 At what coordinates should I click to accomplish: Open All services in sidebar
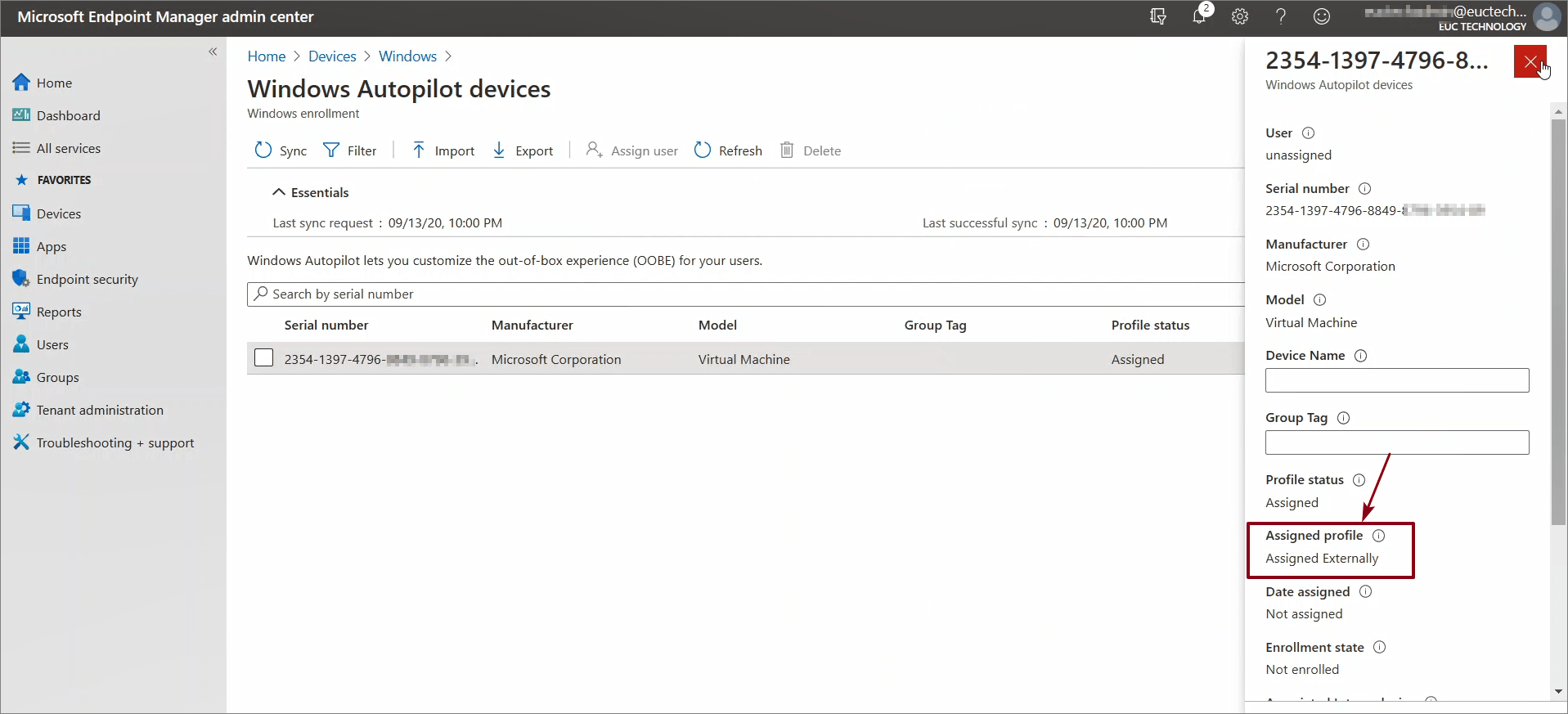[x=68, y=148]
